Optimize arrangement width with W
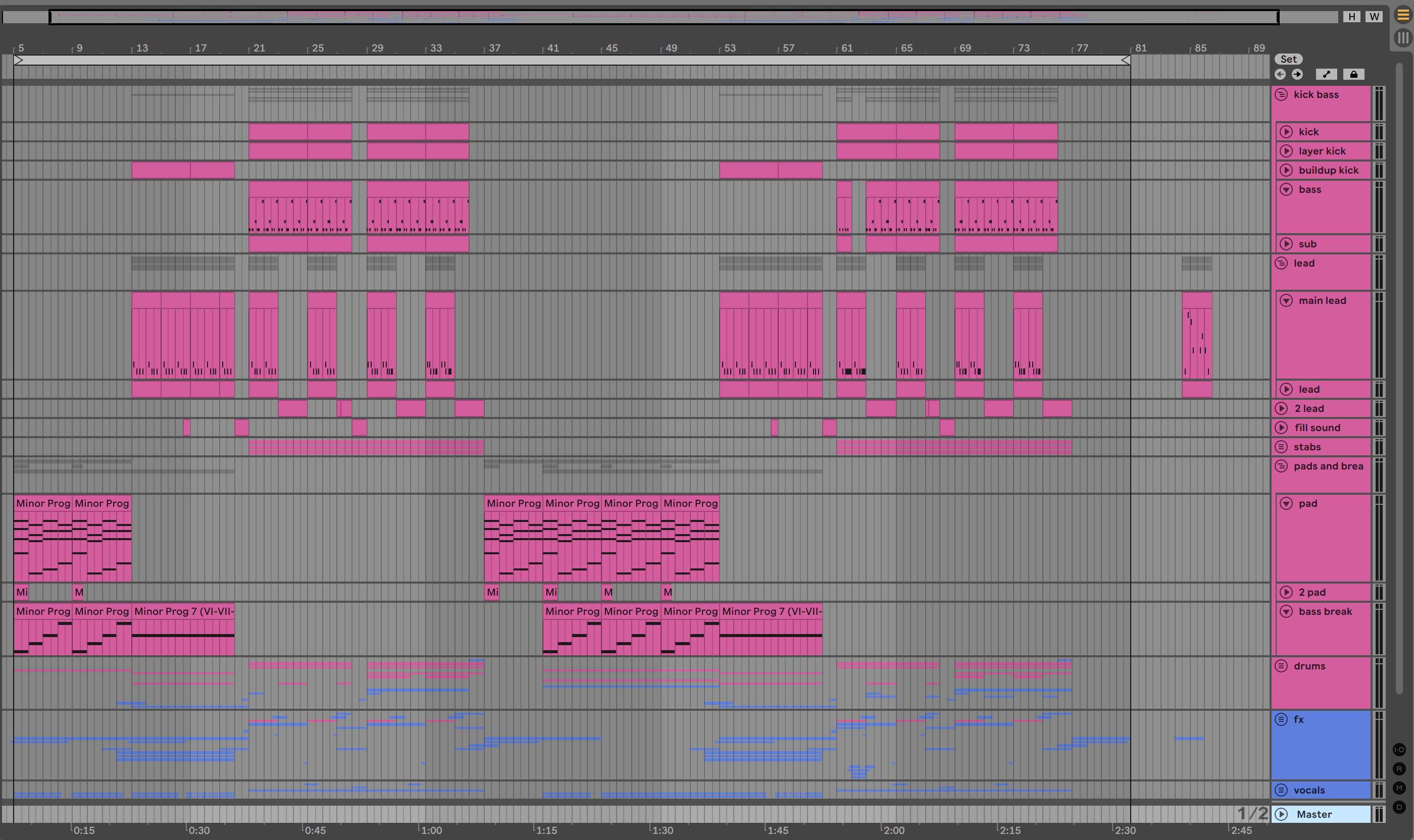 (x=1374, y=17)
